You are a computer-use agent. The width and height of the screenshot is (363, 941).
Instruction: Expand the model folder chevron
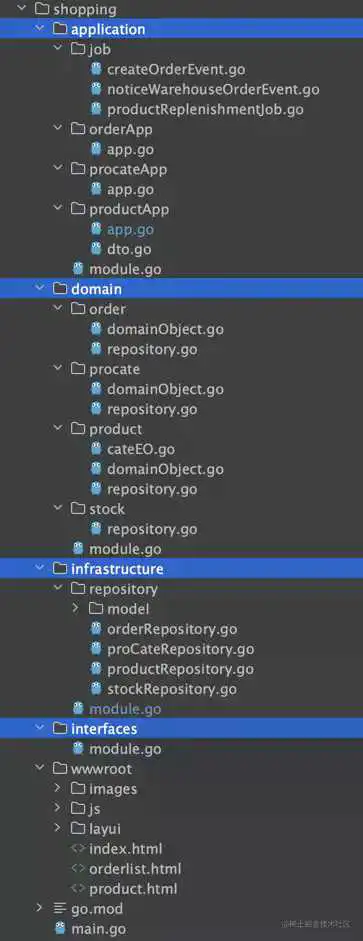(x=76, y=609)
